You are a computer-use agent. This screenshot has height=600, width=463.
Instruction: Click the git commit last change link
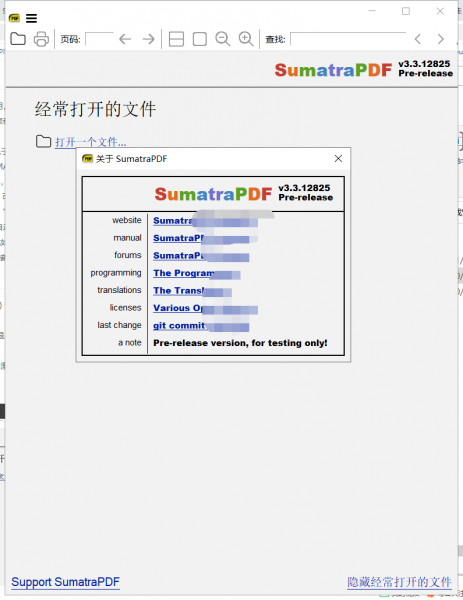[x=201, y=326]
